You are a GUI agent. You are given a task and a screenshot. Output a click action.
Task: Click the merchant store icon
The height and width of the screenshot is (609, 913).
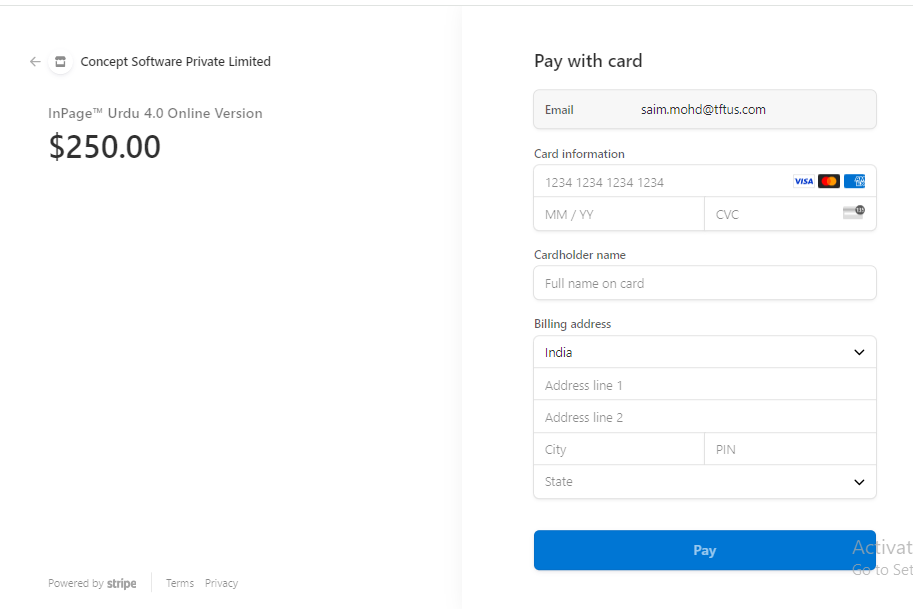60,62
